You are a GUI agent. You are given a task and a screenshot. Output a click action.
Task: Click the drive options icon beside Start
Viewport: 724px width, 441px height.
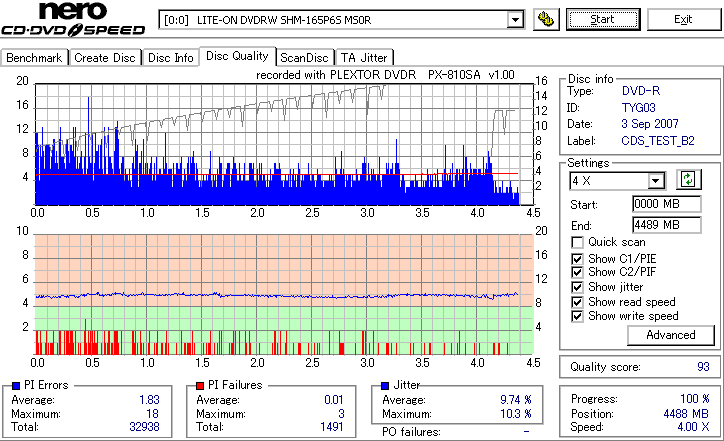click(546, 19)
